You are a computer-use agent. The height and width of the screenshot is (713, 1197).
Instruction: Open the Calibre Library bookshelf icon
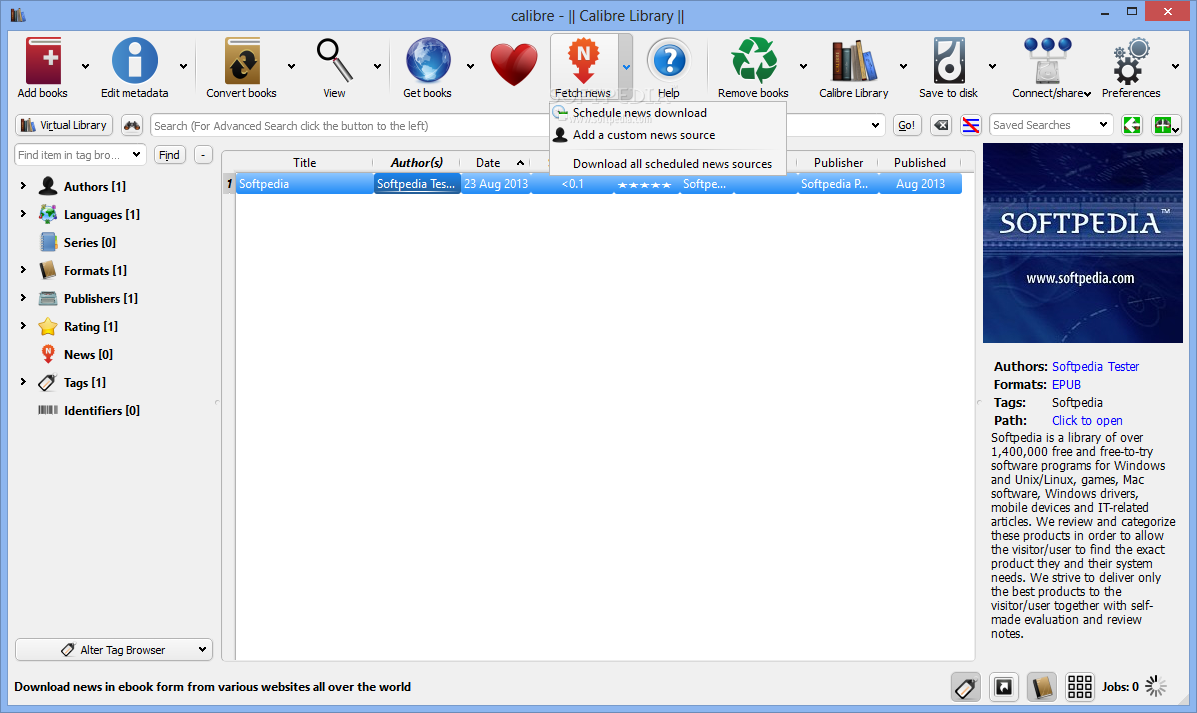853,61
